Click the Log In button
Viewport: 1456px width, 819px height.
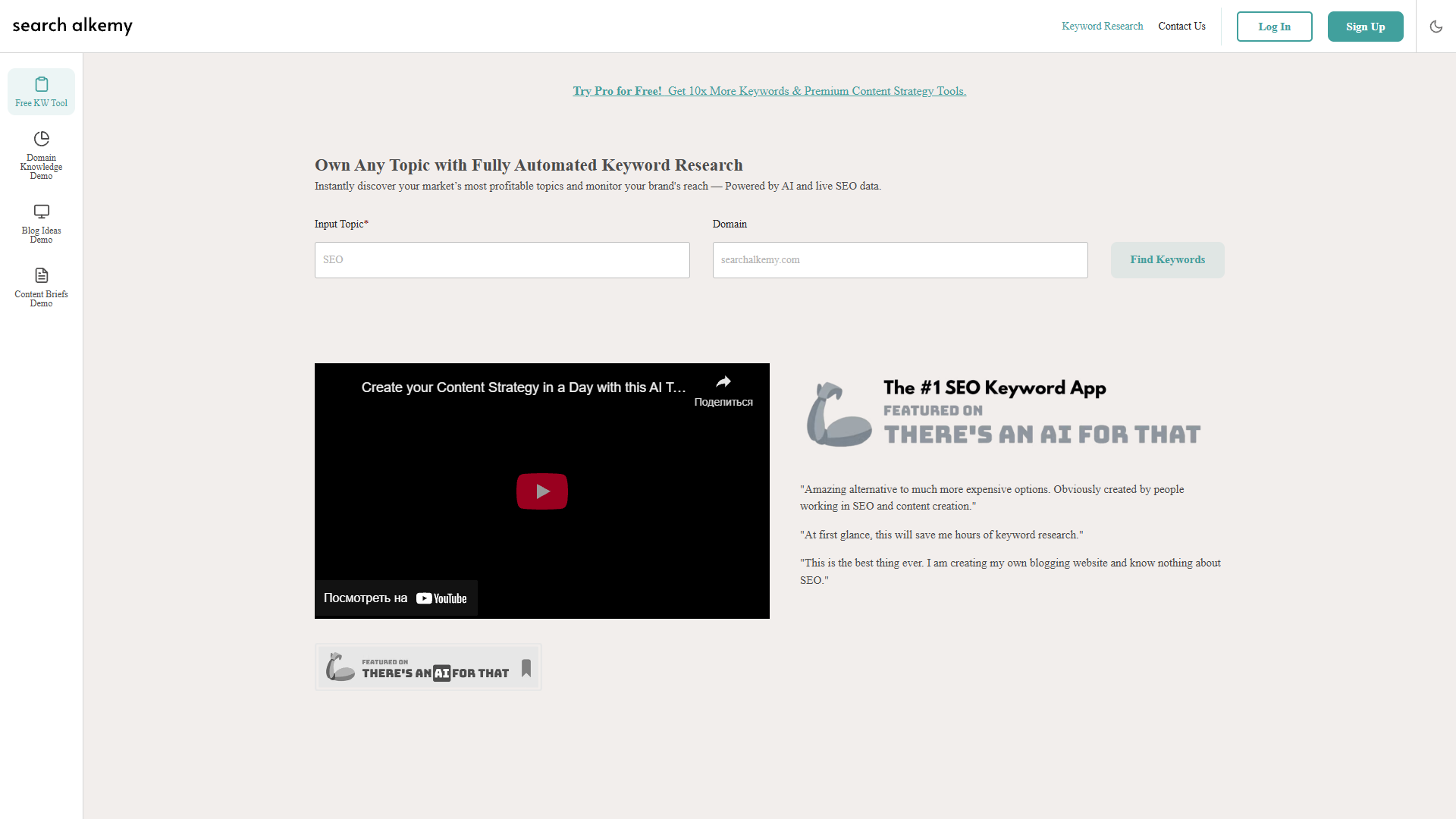(x=1274, y=27)
